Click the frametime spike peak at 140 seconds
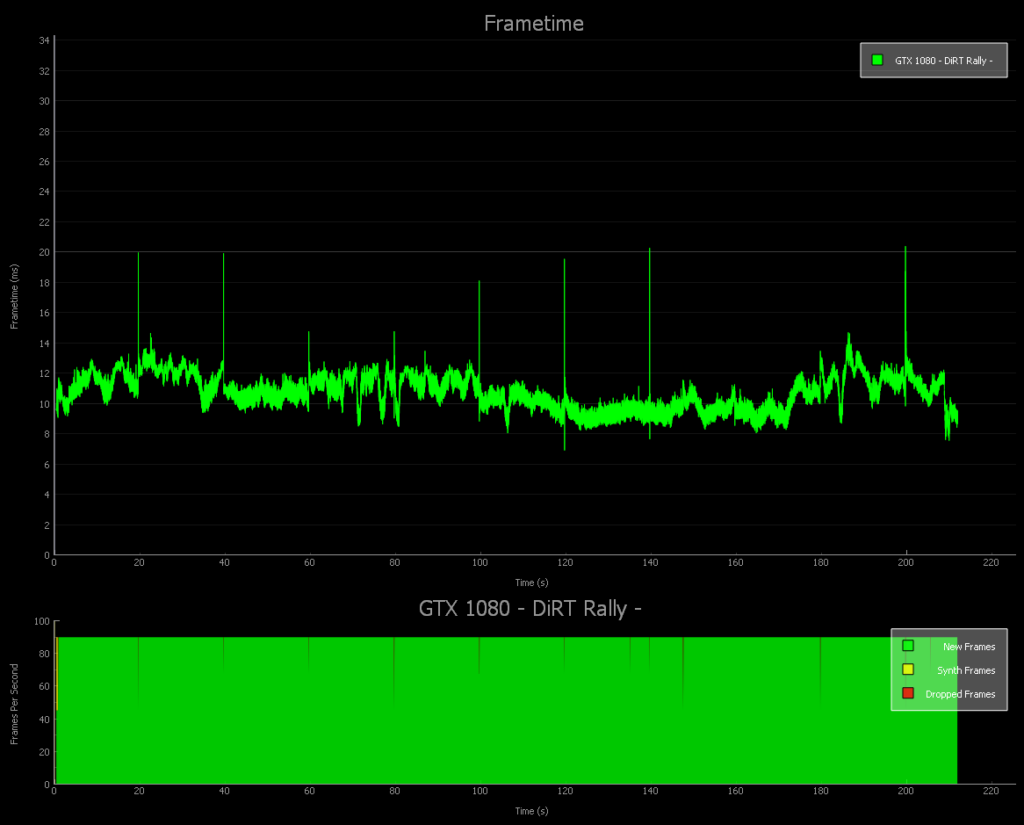 [650, 250]
